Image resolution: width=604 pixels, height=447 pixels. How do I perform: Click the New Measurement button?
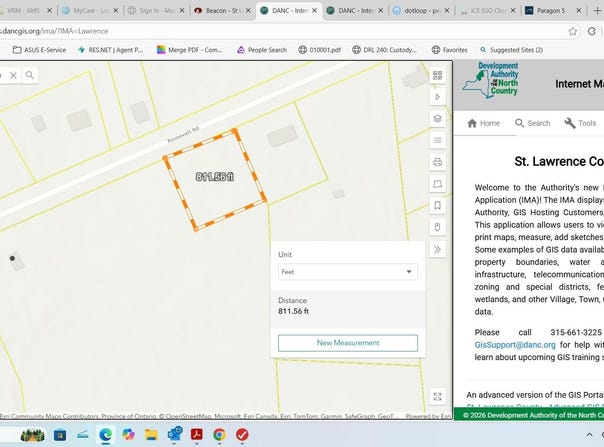click(347, 343)
